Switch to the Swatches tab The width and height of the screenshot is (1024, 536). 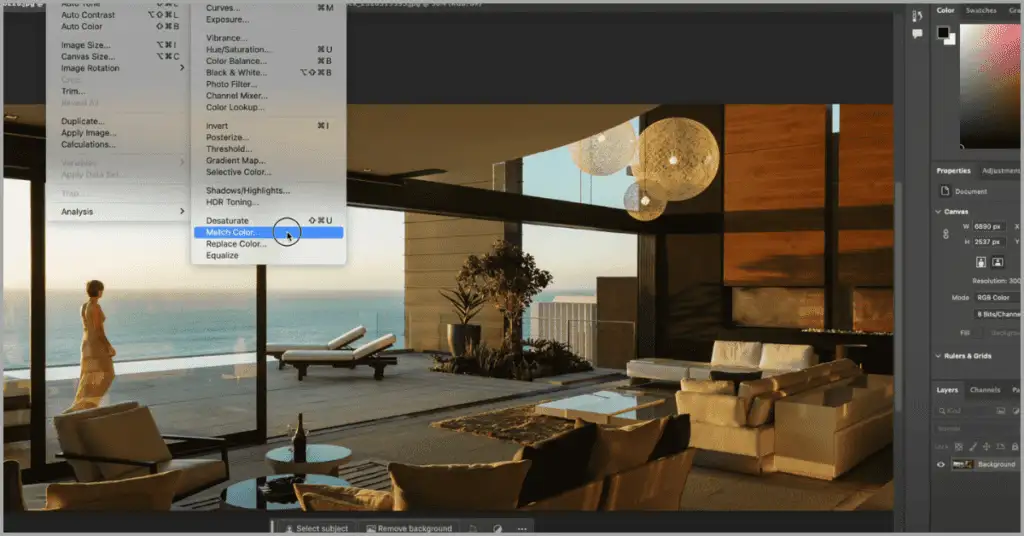[x=981, y=10]
